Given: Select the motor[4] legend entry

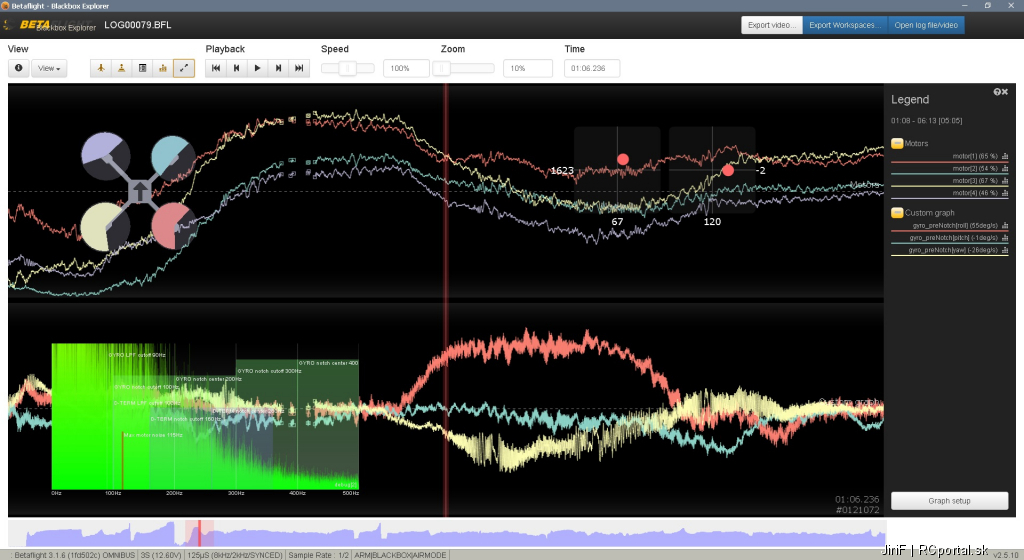Looking at the screenshot, I should (x=950, y=193).
